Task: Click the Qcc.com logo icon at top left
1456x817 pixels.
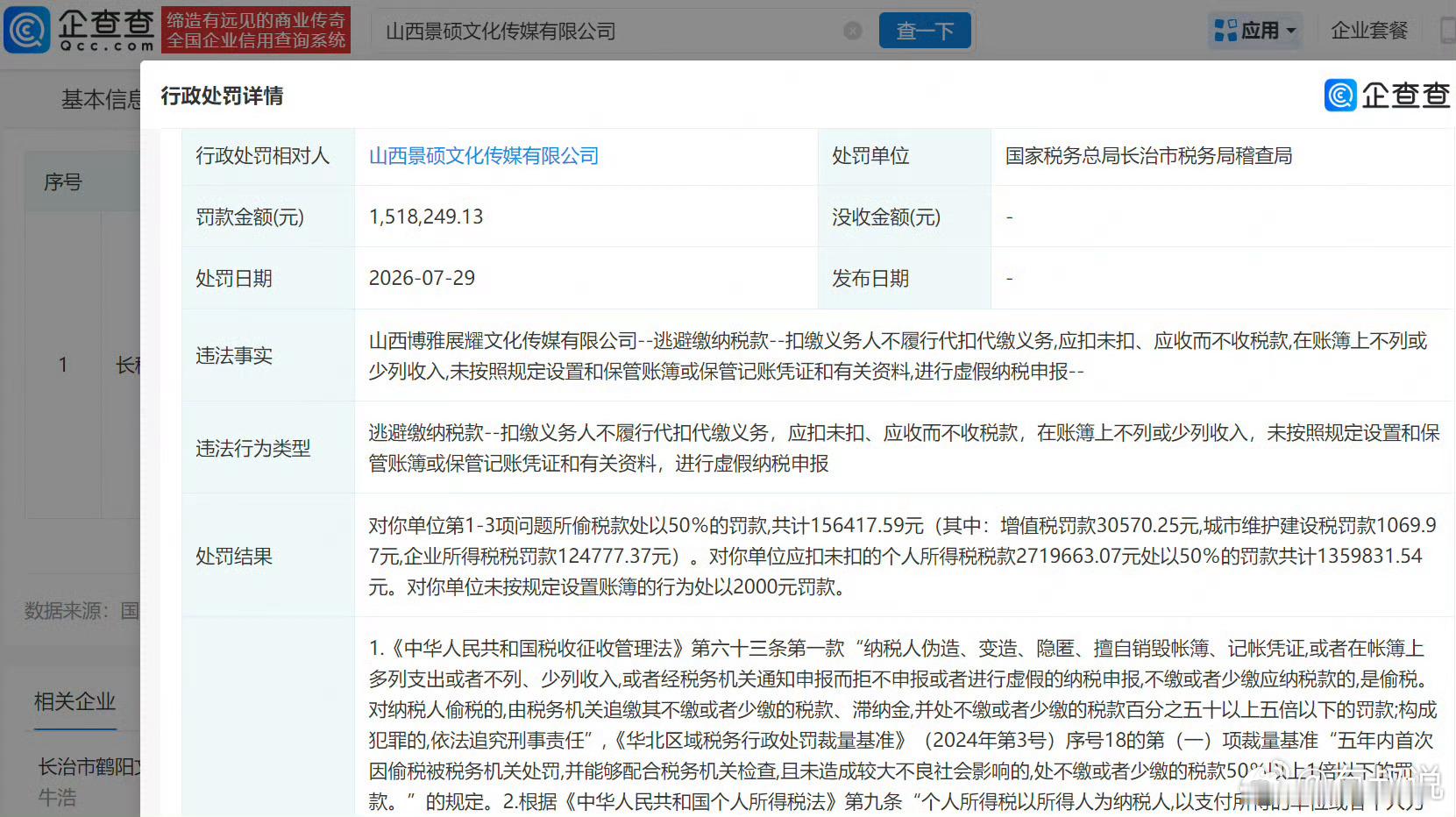Action: click(x=27, y=30)
